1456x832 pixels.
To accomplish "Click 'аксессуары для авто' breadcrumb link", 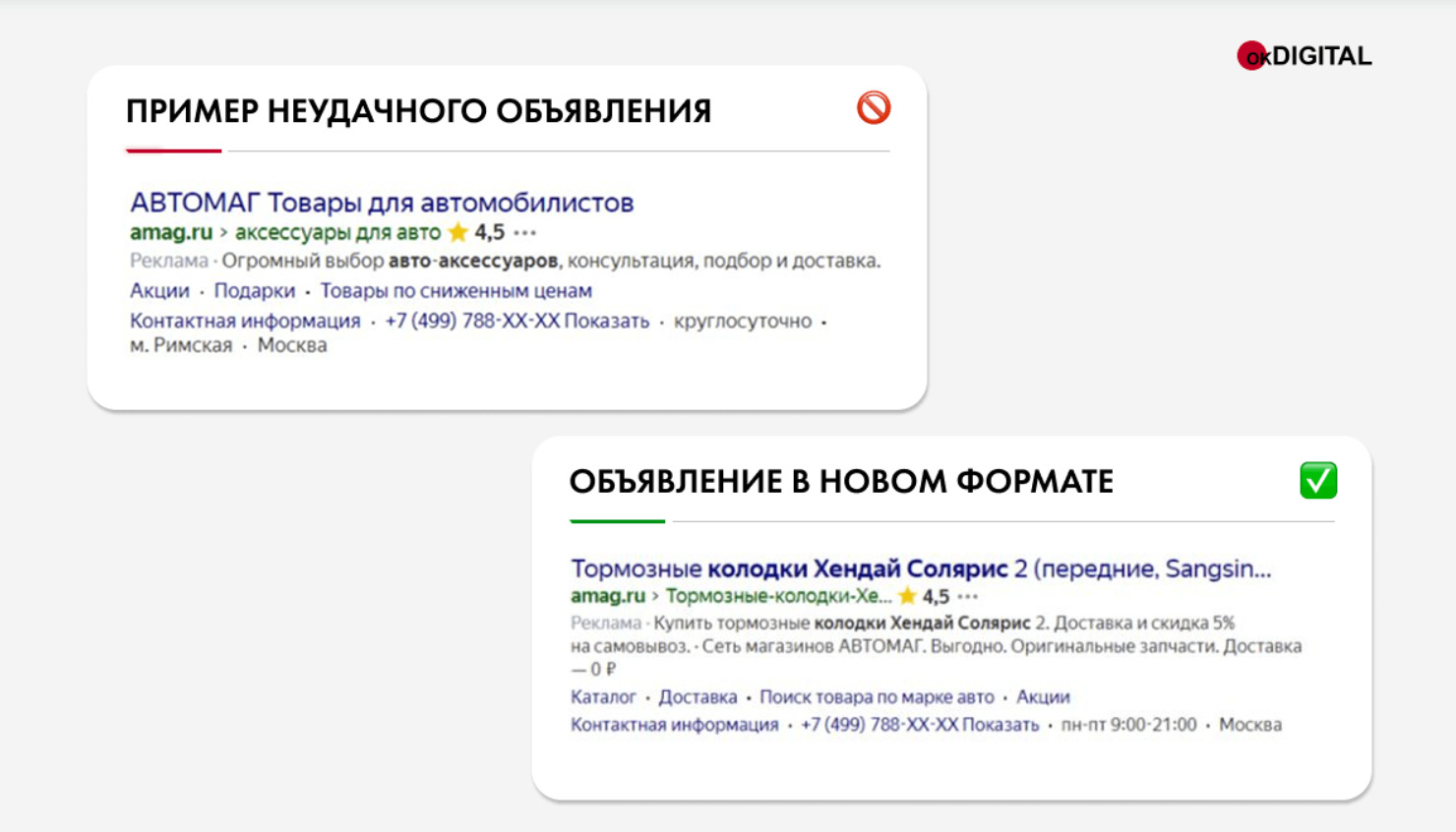I will (337, 232).
